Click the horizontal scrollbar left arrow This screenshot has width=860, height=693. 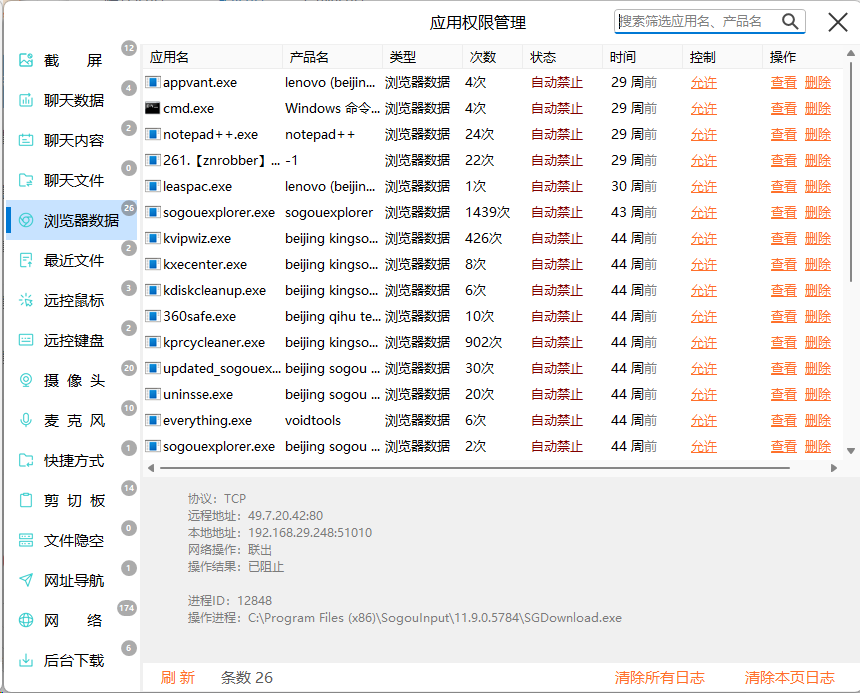[x=151, y=468]
